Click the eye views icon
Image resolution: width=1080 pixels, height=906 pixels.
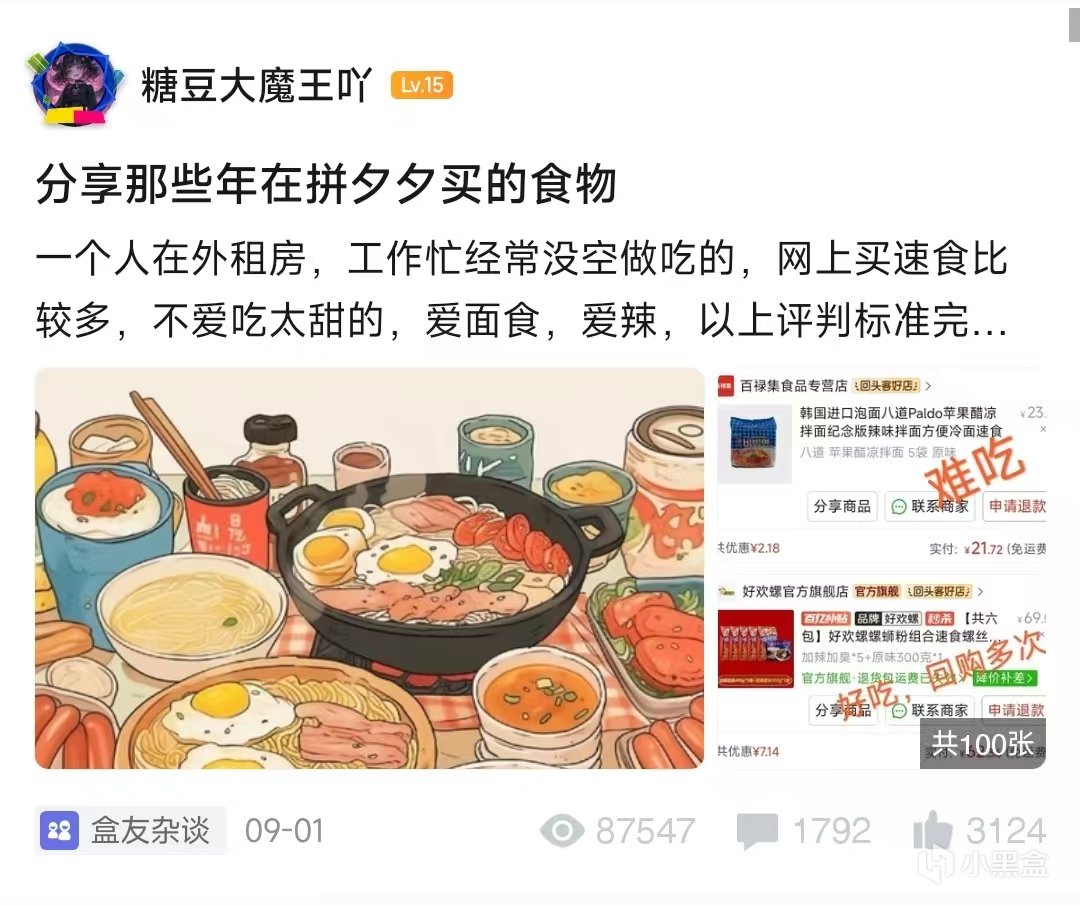563,830
